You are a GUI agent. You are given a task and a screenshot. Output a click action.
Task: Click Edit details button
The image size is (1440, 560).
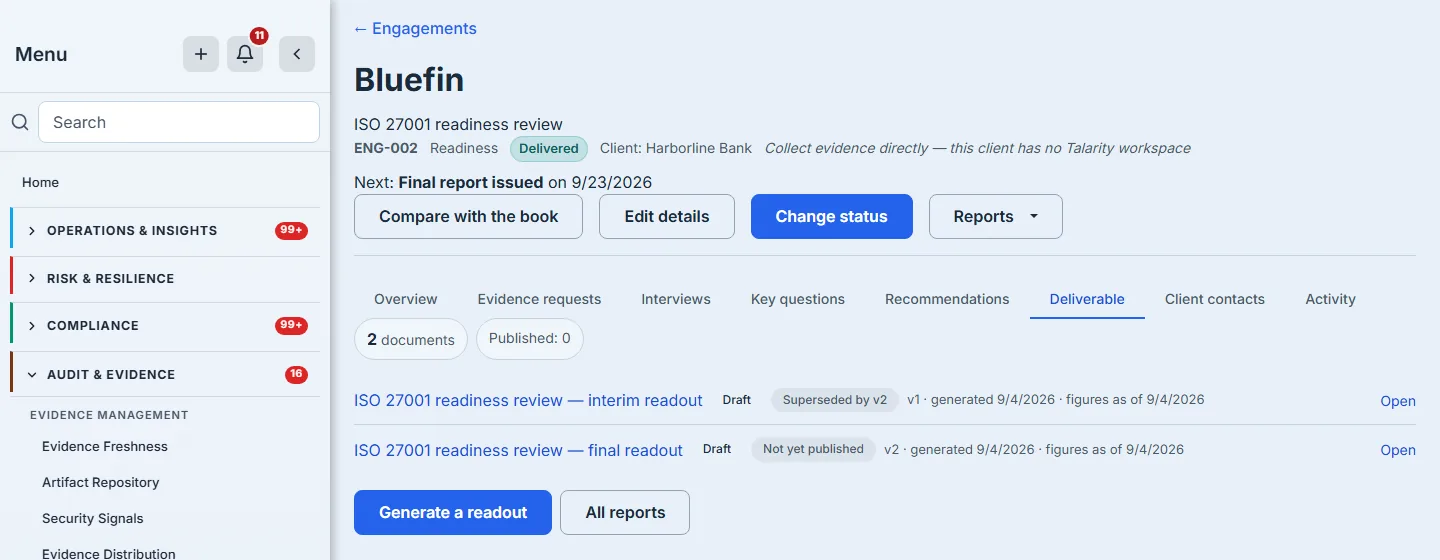point(667,216)
